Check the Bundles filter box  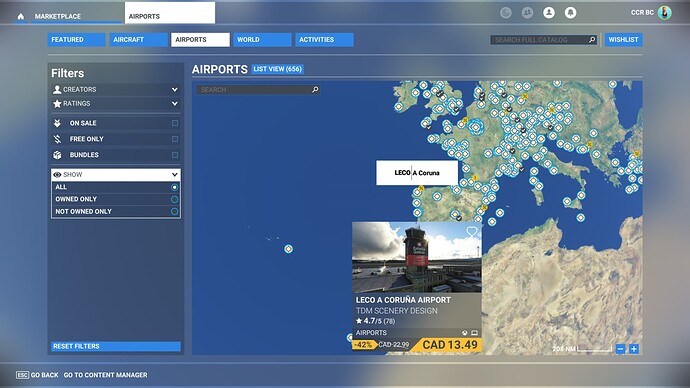pyautogui.click(x=175, y=155)
